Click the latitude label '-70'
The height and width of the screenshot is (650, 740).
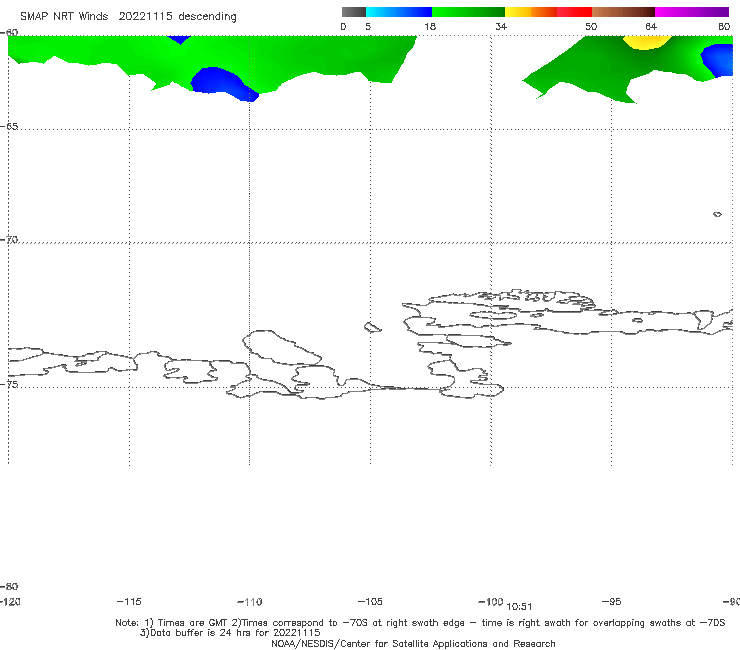(9, 240)
